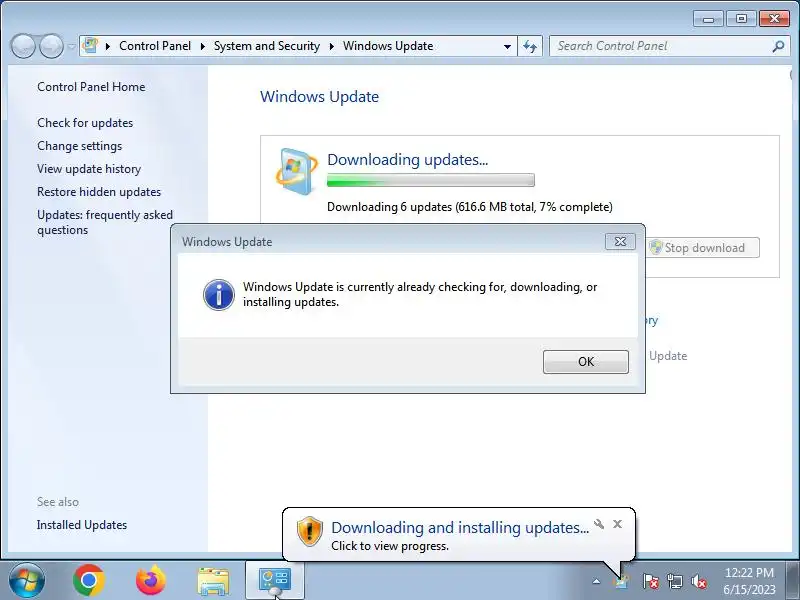The image size is (800, 600).
Task: Click the Back navigation arrow
Action: [x=23, y=46]
